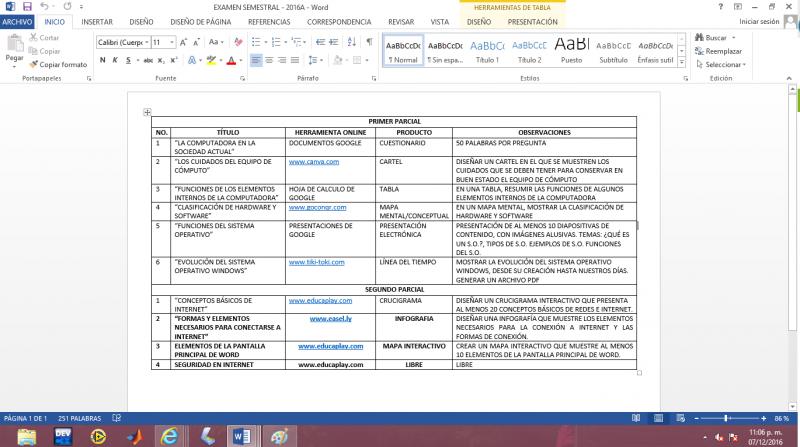This screenshot has width=800, height=447.
Task: Undo the last action
Action: coord(45,7)
